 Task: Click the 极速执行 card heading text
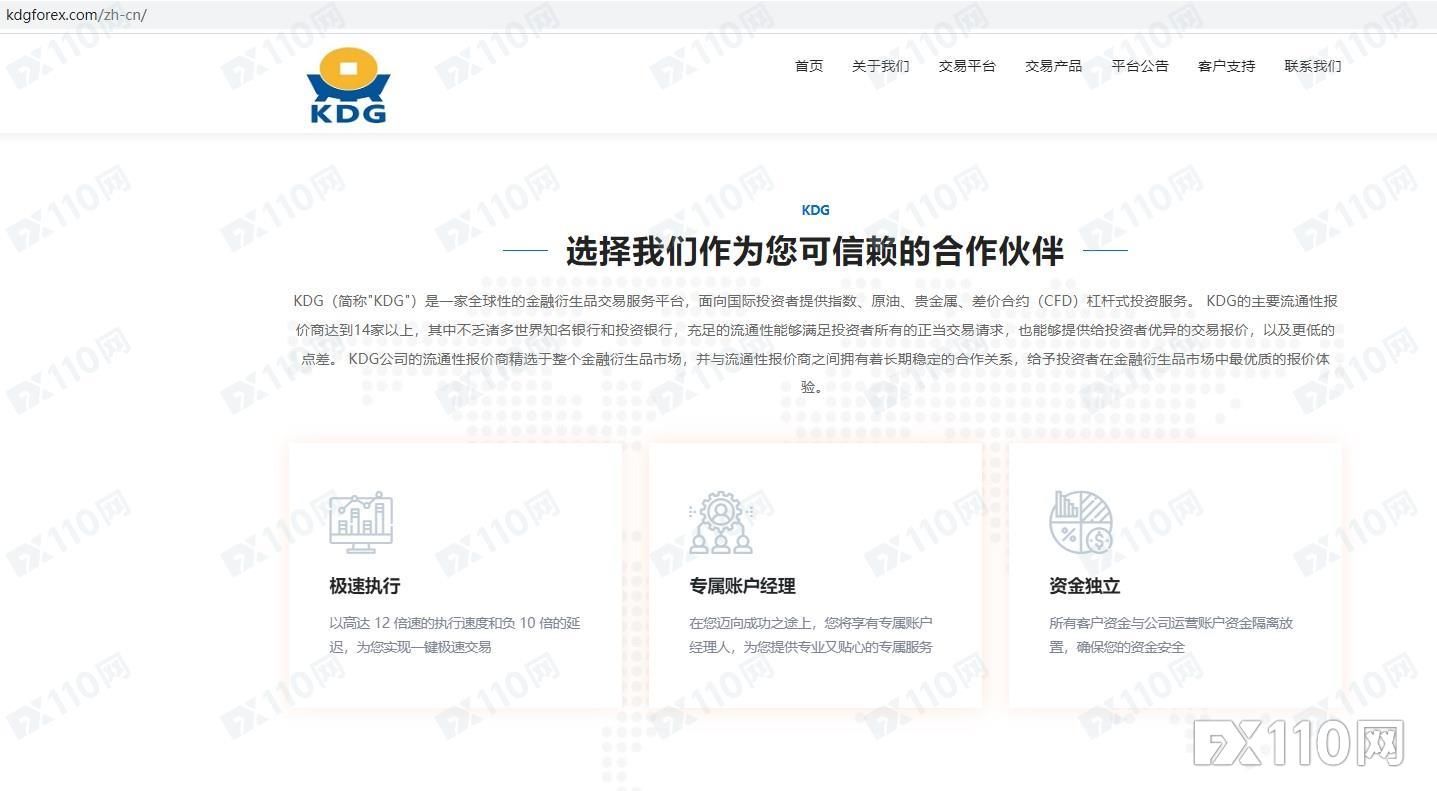point(362,587)
